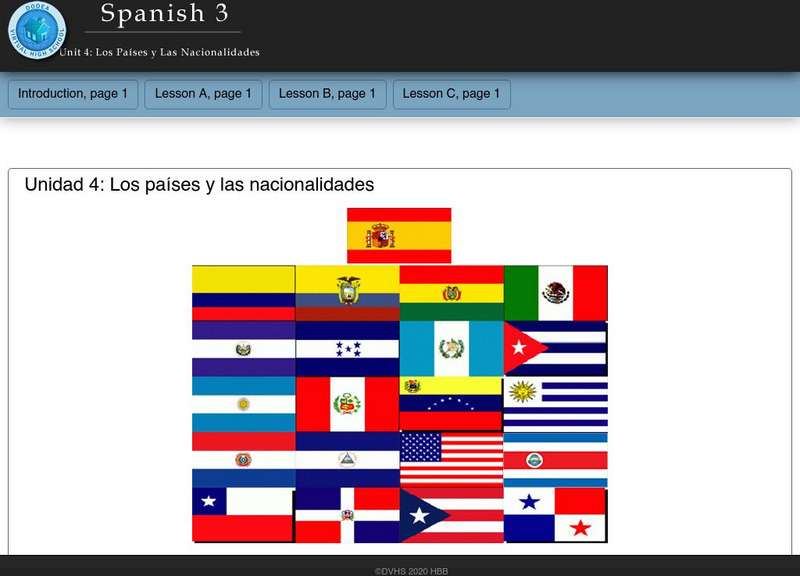Select the Colombia flag
The image size is (800, 576).
pyautogui.click(x=244, y=293)
